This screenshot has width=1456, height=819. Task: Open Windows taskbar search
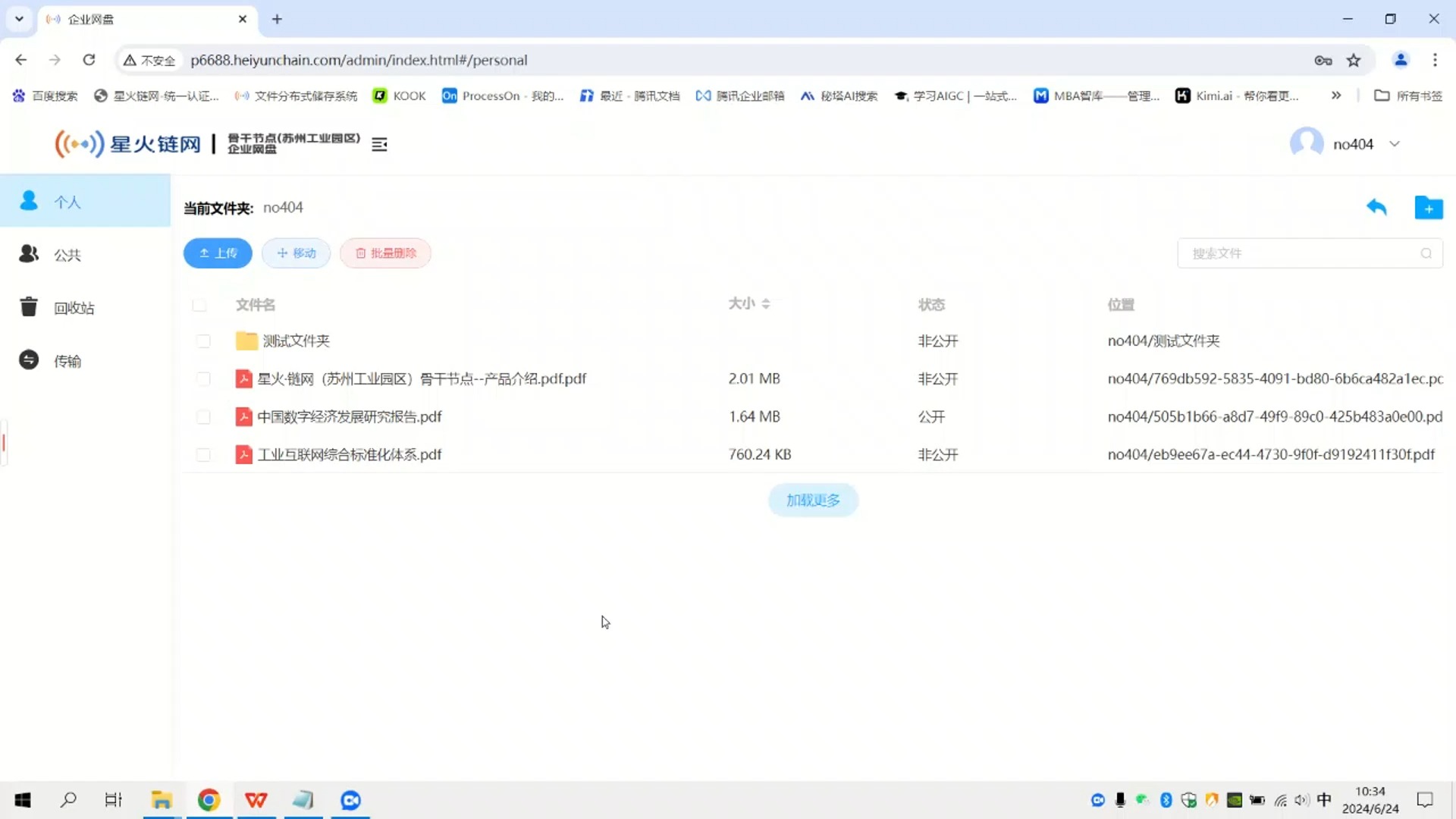[x=68, y=799]
